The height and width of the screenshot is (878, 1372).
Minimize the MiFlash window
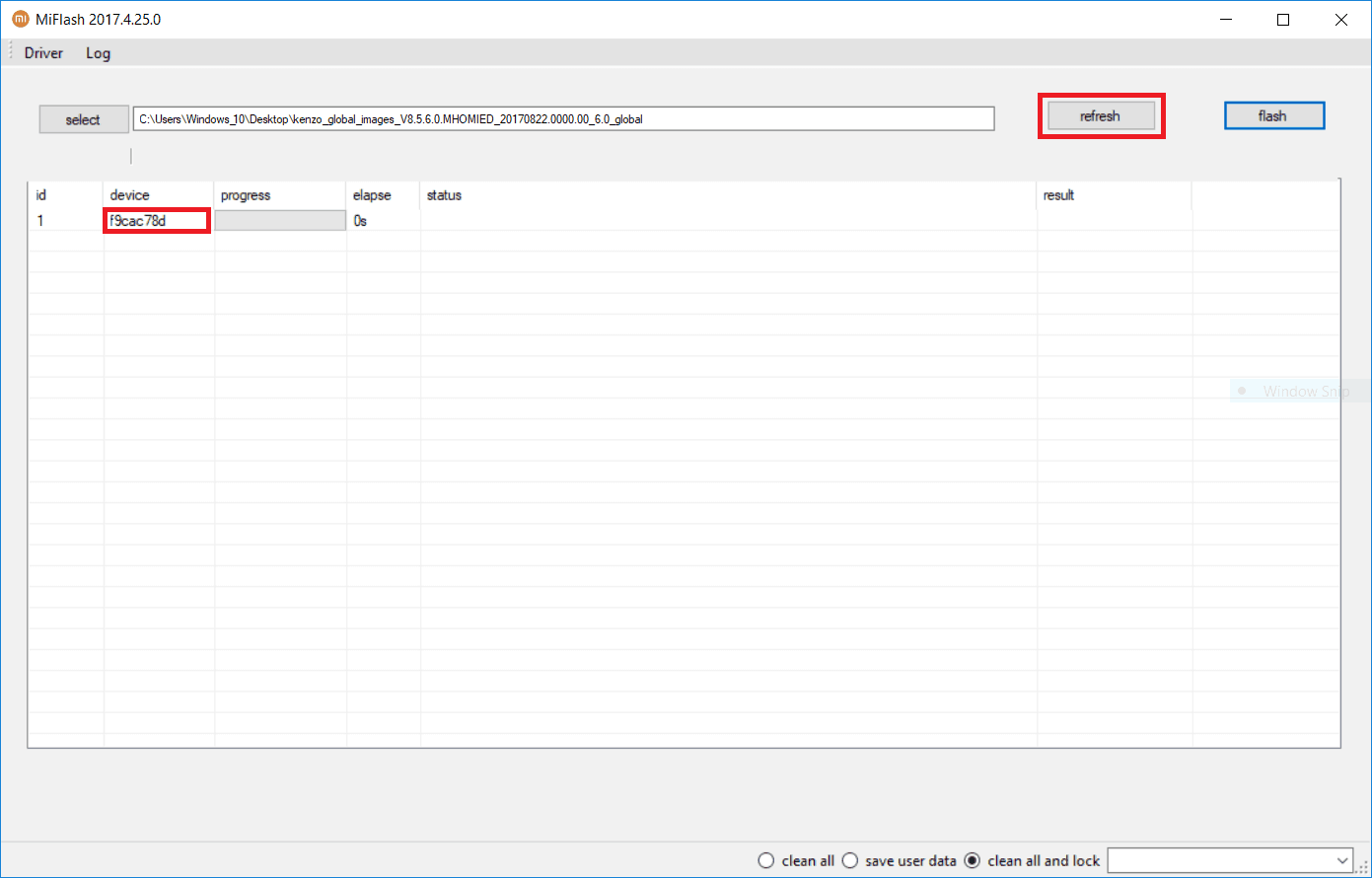point(1226,19)
